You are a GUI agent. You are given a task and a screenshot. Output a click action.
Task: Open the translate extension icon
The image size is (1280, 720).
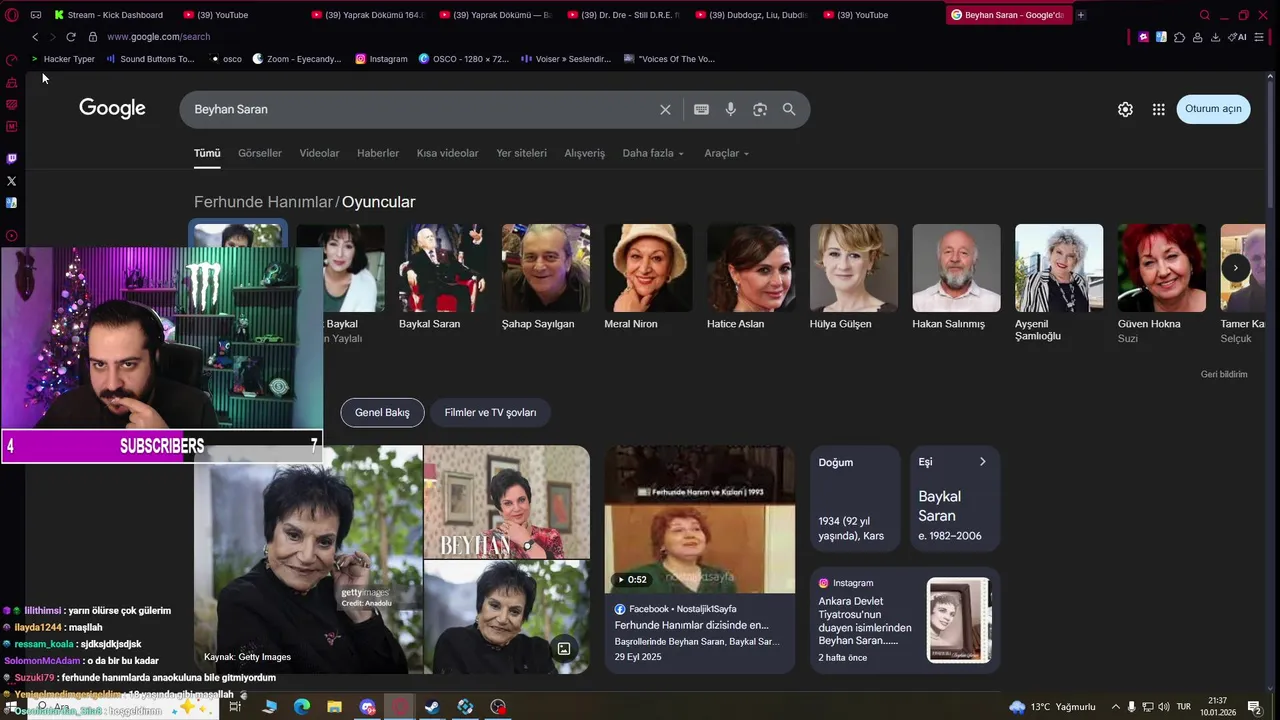click(x=1161, y=37)
